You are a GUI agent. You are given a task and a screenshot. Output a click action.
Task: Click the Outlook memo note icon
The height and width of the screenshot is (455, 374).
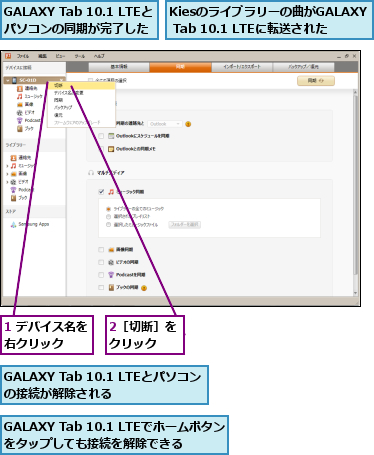coord(111,149)
